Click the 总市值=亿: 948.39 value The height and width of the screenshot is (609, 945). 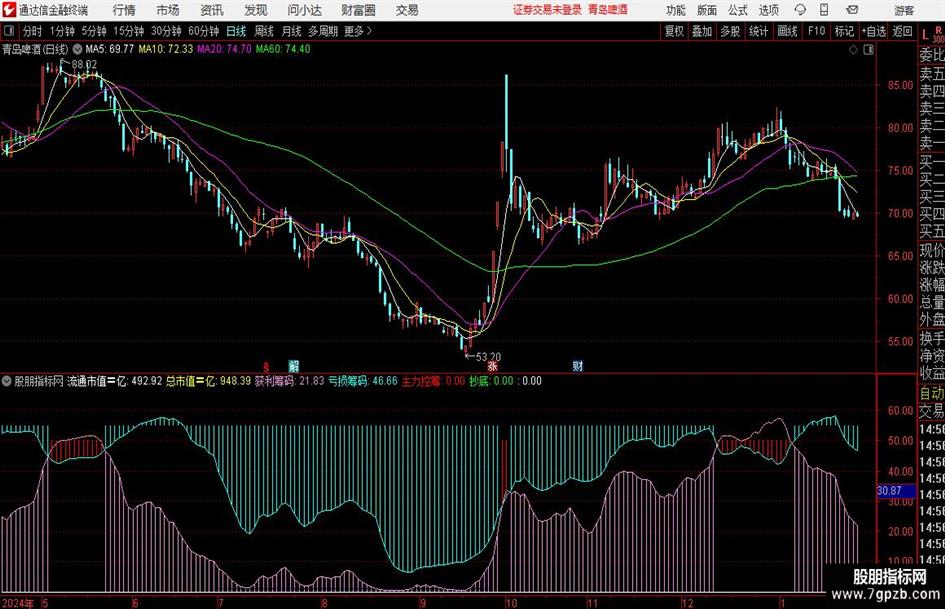point(209,381)
